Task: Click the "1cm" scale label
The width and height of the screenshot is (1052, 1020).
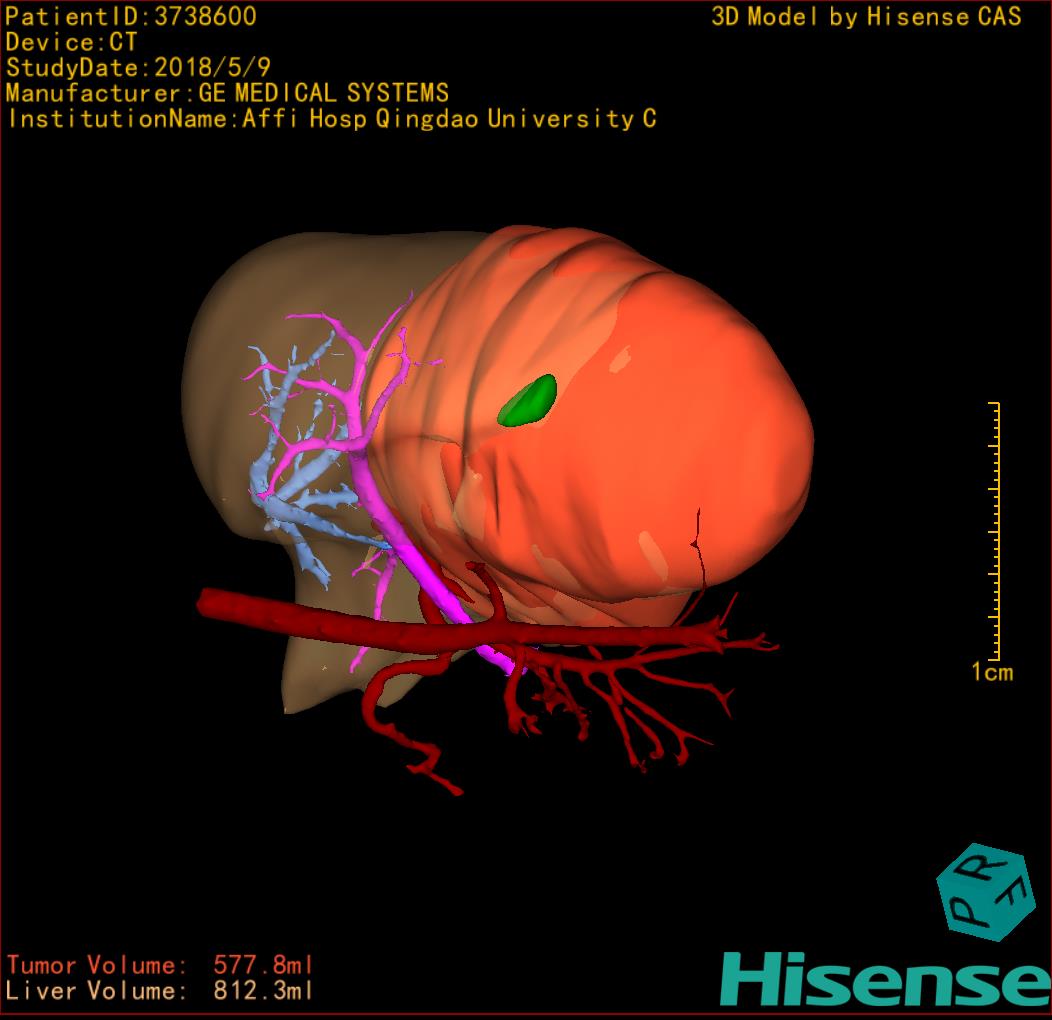Action: coord(992,672)
